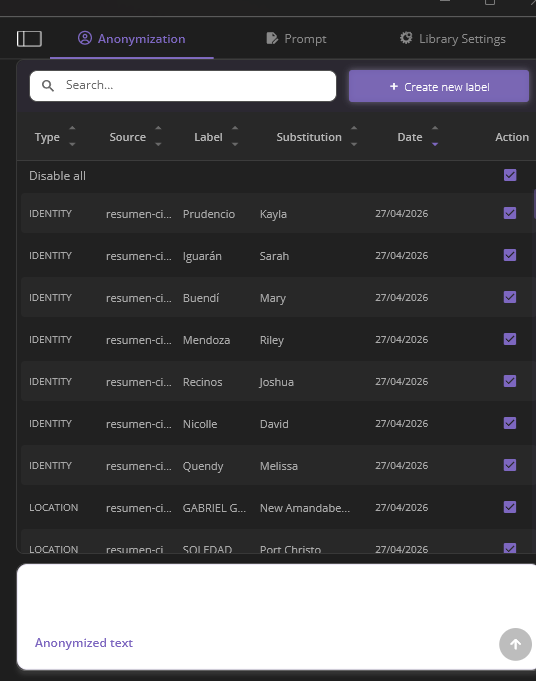Select the Sarah substitution cell
Viewport: 536px width, 681px height.
pos(274,256)
